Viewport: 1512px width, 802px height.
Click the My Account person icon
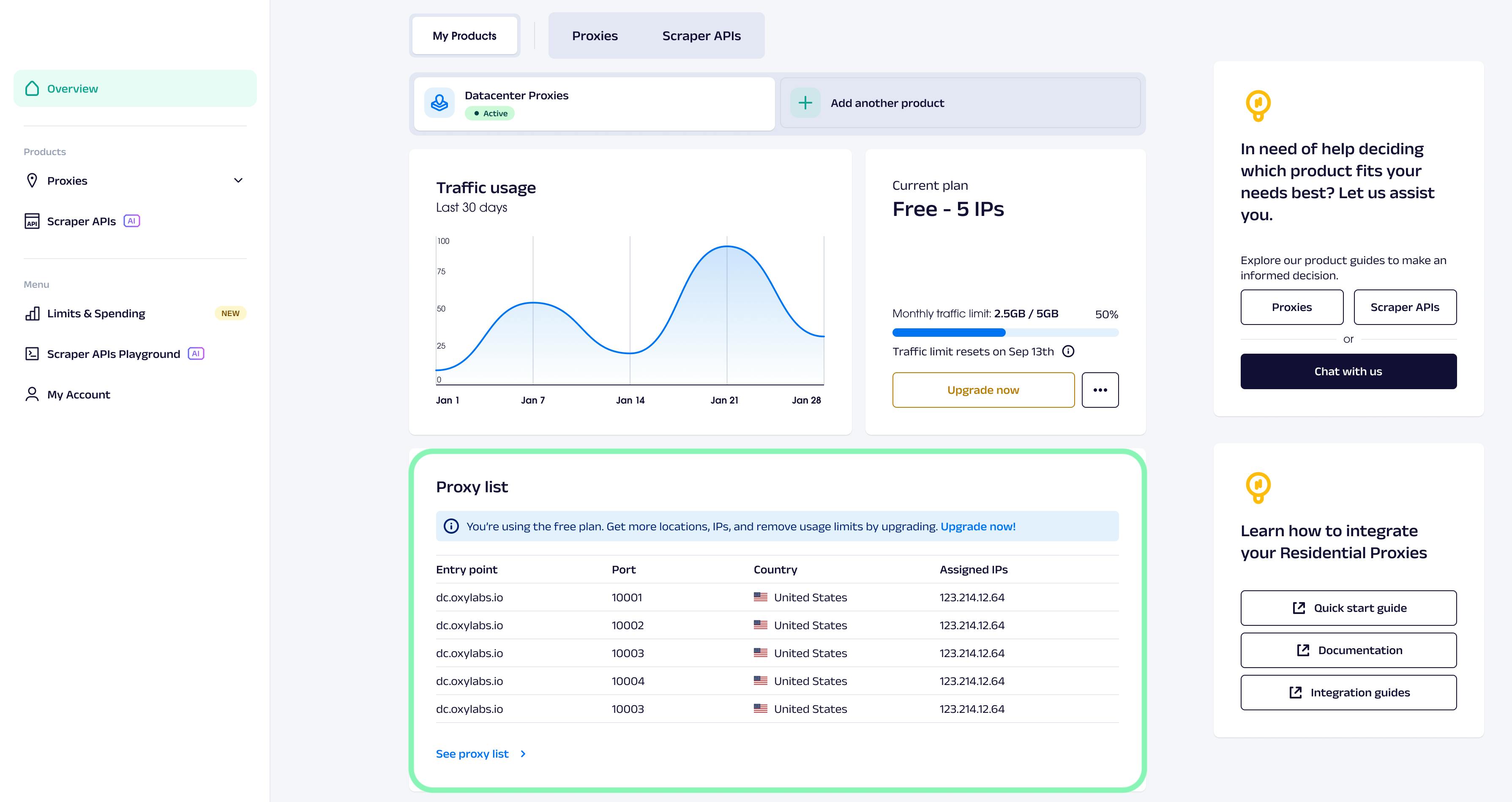tap(32, 395)
